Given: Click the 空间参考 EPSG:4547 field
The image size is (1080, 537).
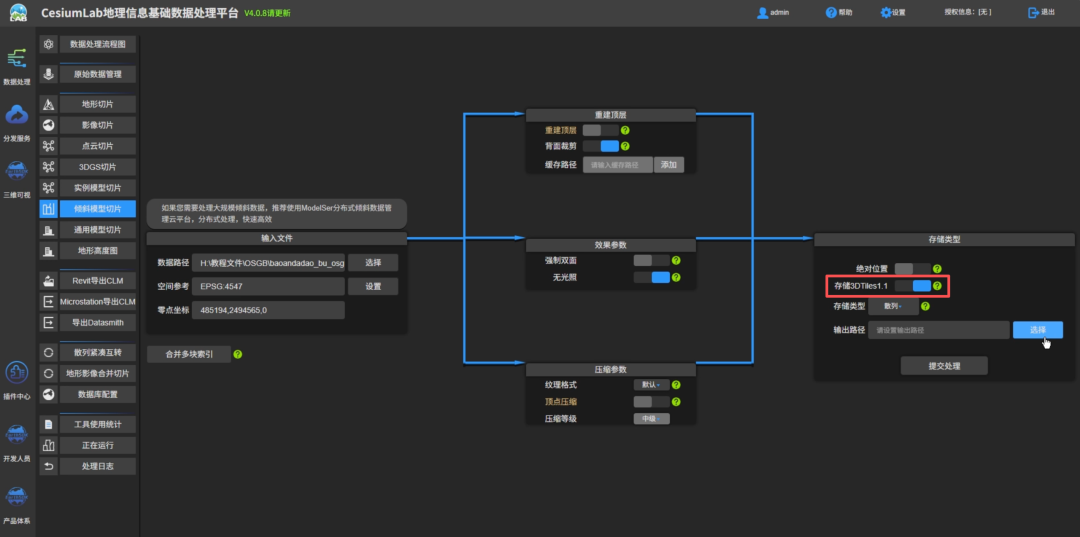Looking at the screenshot, I should pos(268,286).
